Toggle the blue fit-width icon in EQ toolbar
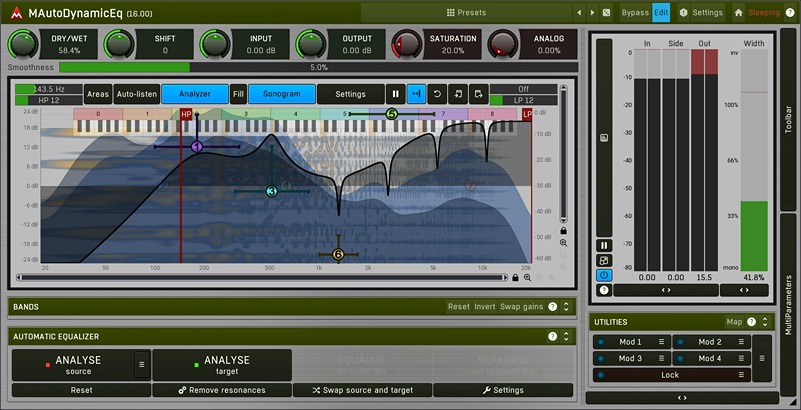 (x=416, y=94)
